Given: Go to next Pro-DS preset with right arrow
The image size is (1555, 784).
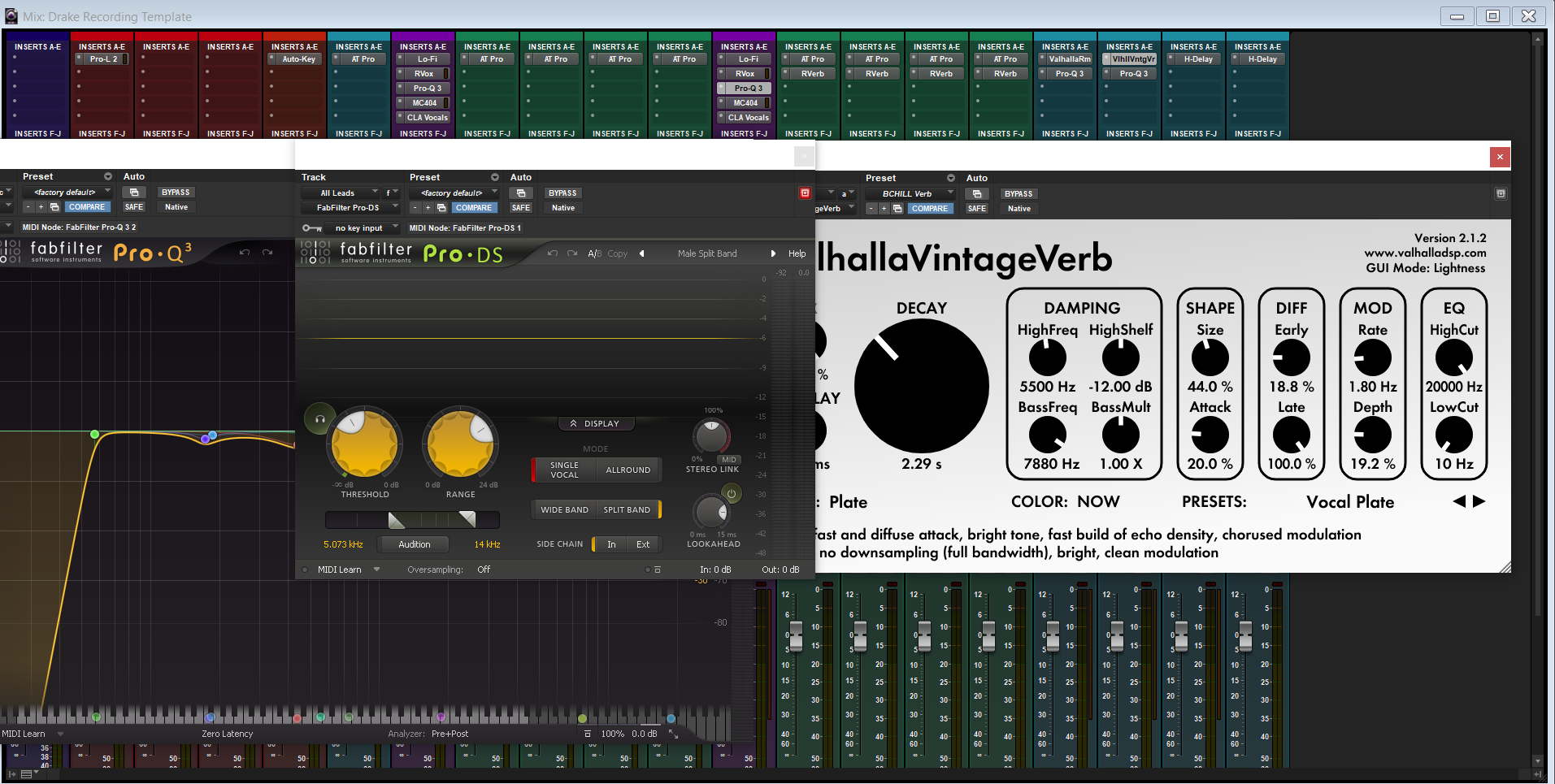Looking at the screenshot, I should [773, 253].
